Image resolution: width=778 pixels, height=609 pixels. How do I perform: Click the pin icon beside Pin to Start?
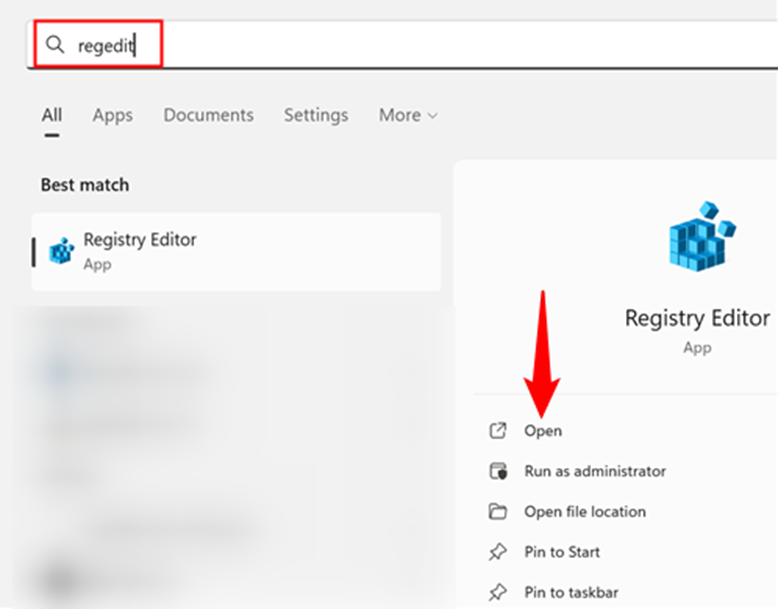498,552
